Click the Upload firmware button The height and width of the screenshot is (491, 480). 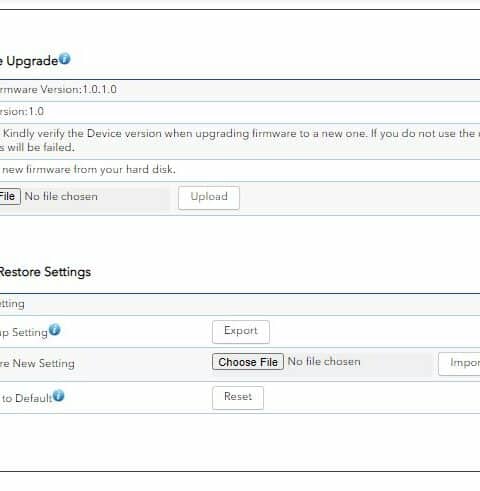pyautogui.click(x=209, y=198)
